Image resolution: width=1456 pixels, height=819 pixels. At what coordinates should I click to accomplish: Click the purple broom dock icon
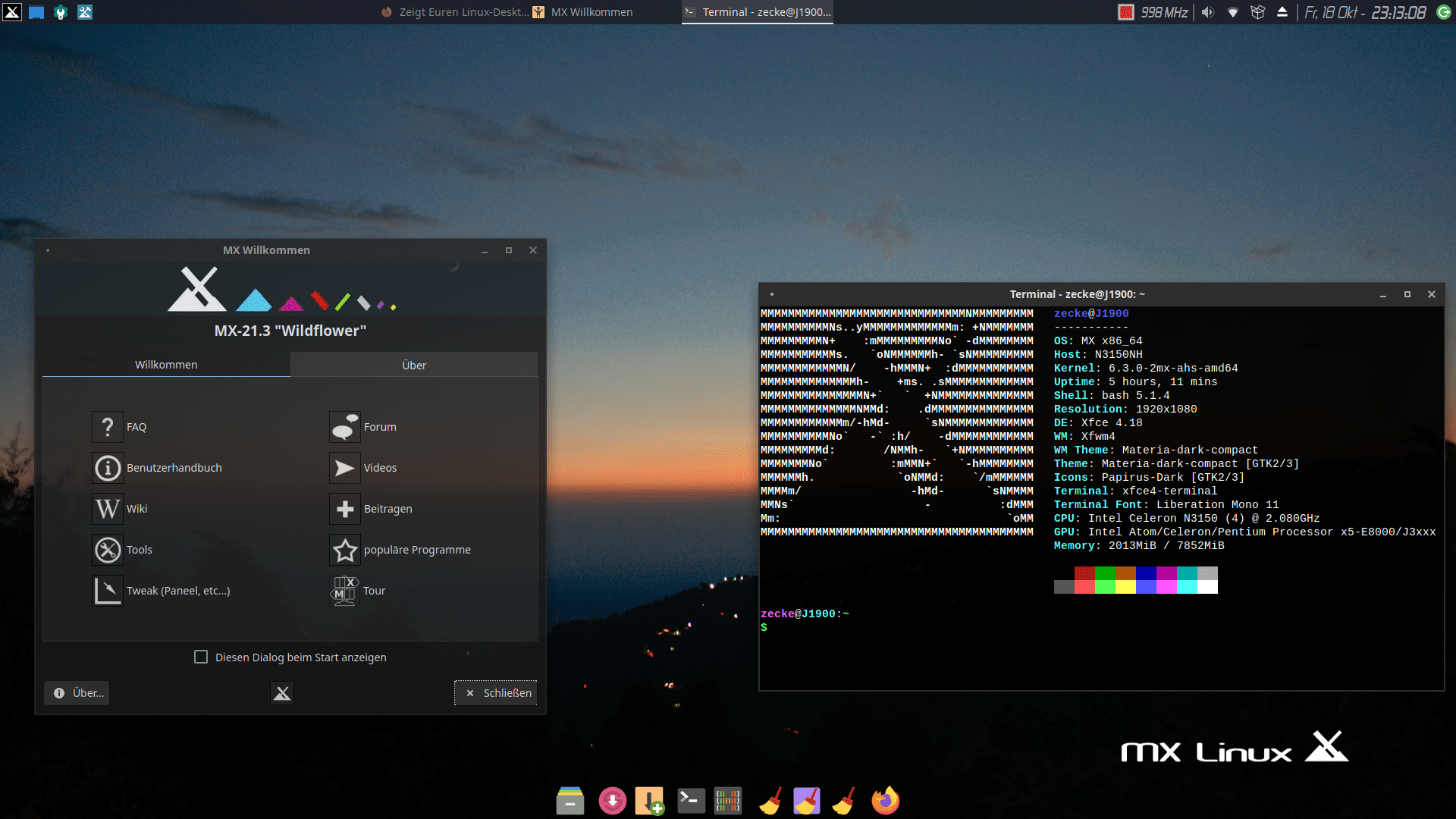[x=807, y=801]
